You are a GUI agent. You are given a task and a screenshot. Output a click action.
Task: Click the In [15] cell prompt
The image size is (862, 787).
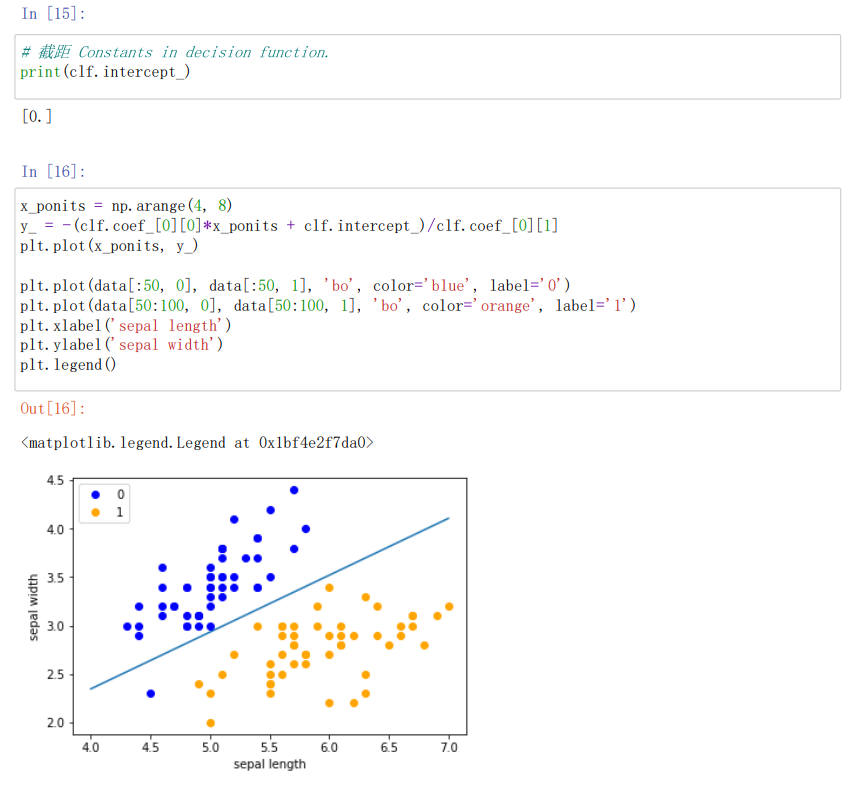[x=53, y=14]
